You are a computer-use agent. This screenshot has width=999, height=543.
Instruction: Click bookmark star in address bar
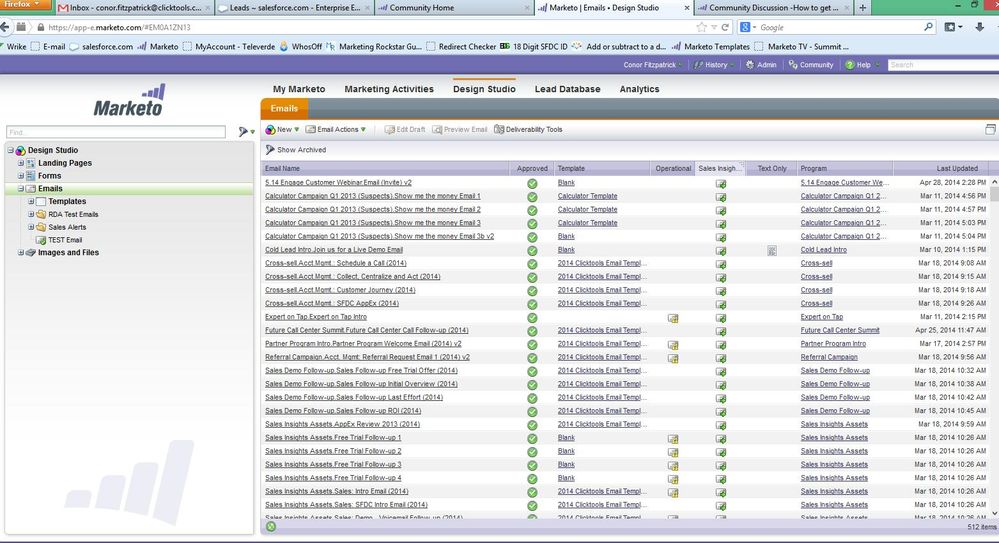pos(701,27)
